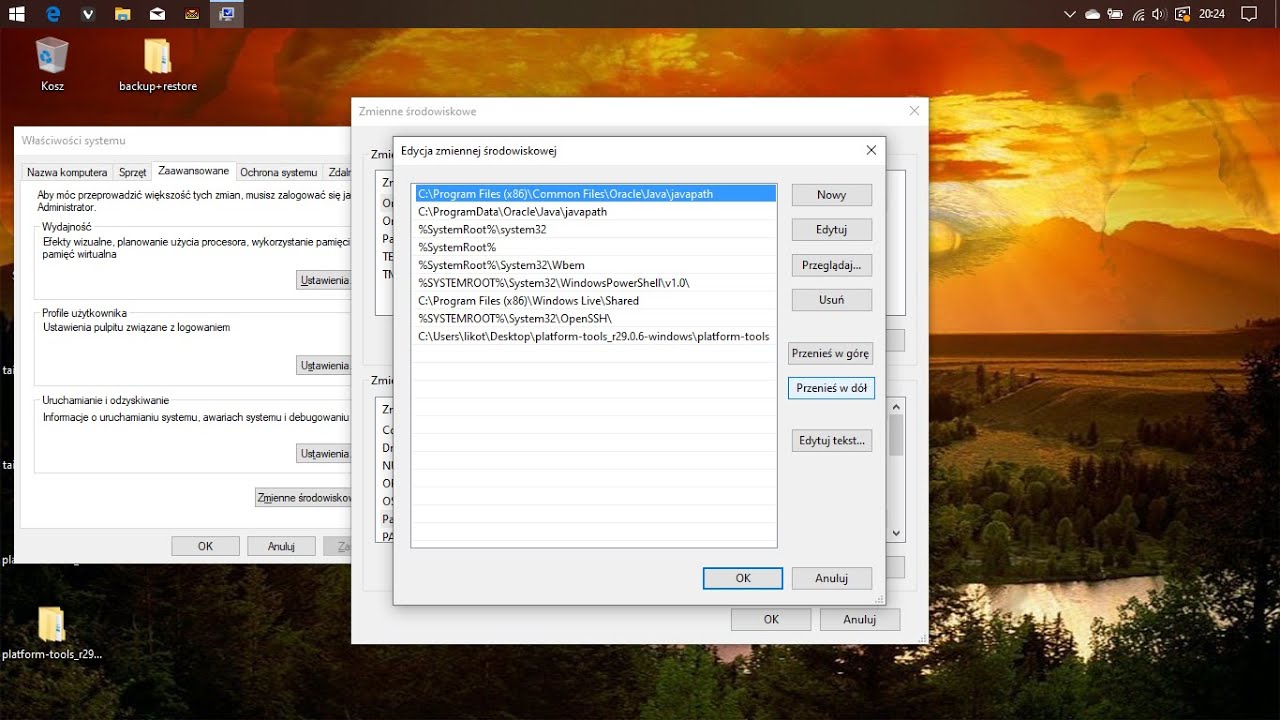Open the OneDrive cloud tray icon
This screenshot has width=1280, height=720.
point(1092,14)
